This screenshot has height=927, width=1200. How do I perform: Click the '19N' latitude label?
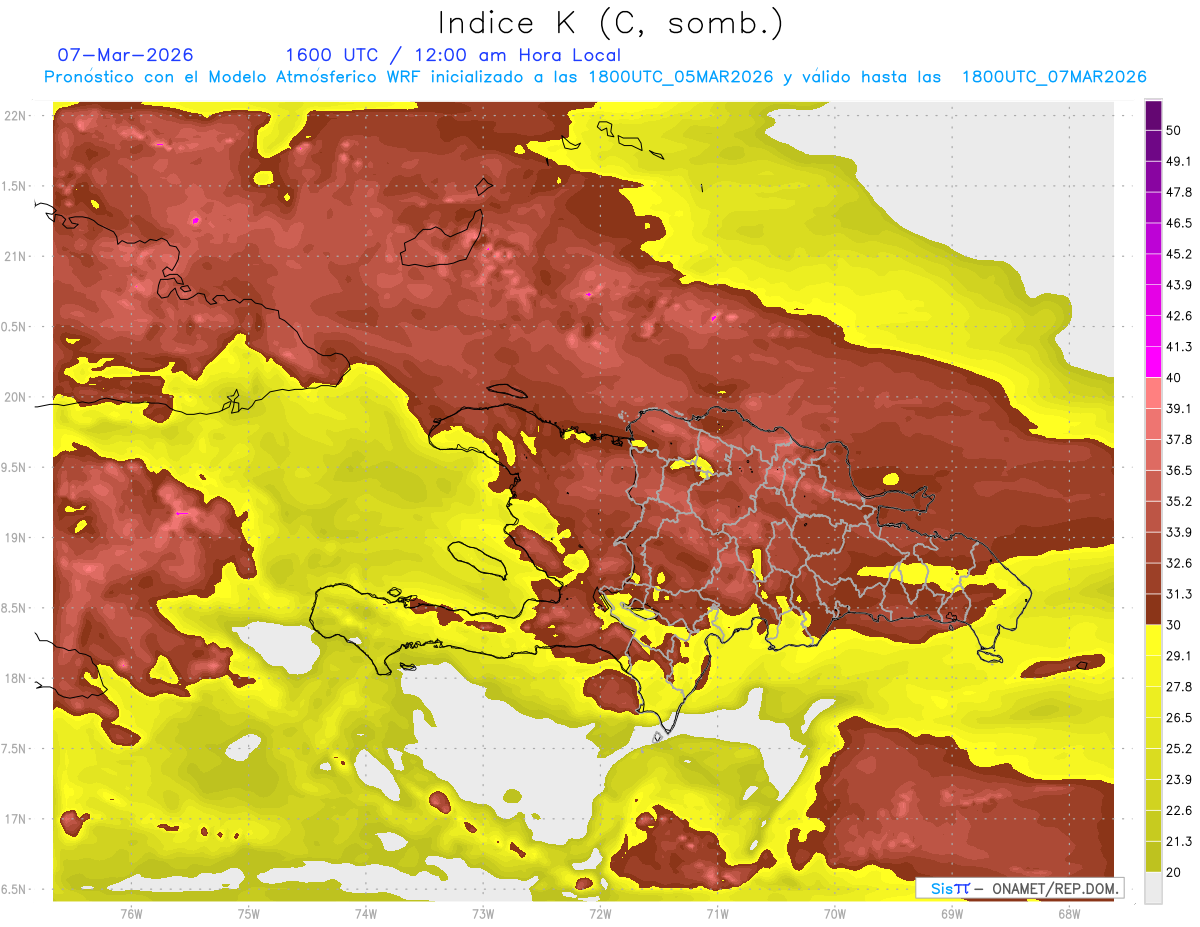coord(15,538)
